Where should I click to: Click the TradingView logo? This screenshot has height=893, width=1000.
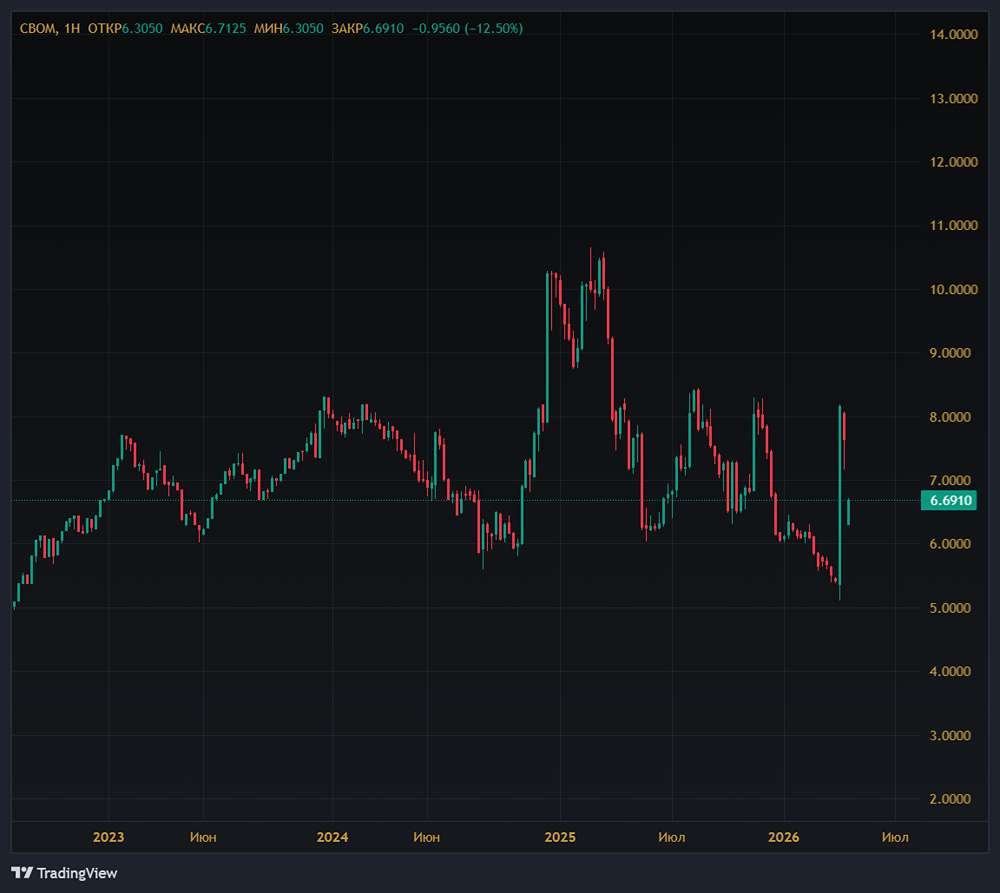pos(64,873)
